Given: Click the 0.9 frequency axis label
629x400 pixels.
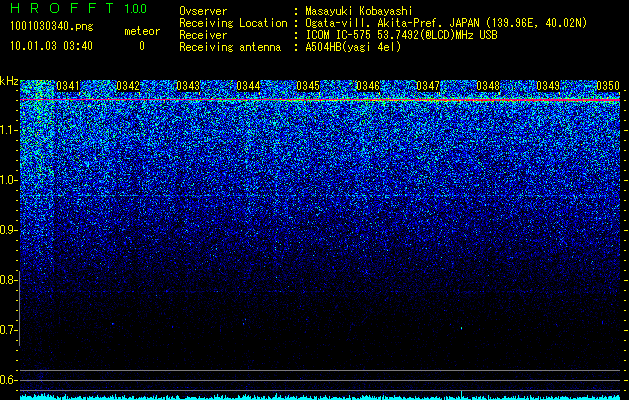Looking at the screenshot, I should click(x=8, y=230).
